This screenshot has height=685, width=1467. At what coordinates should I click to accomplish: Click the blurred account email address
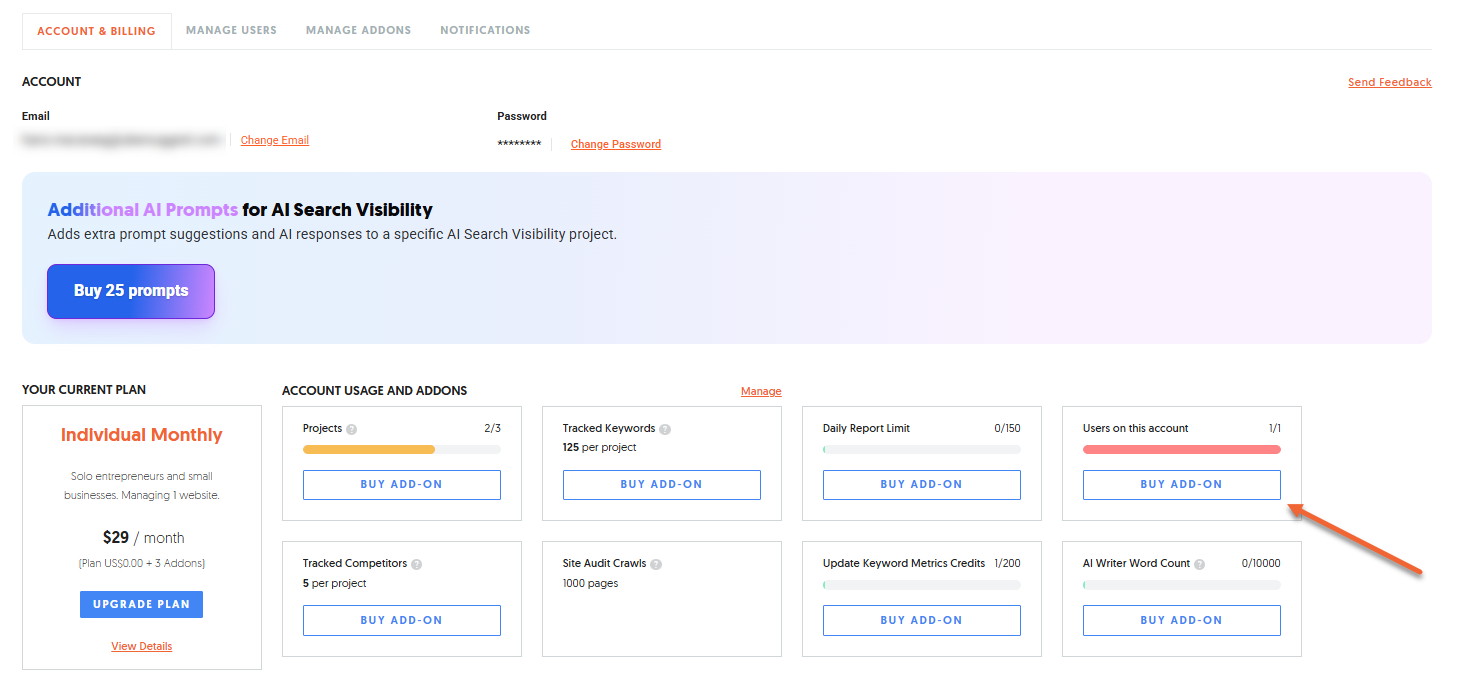[122, 140]
